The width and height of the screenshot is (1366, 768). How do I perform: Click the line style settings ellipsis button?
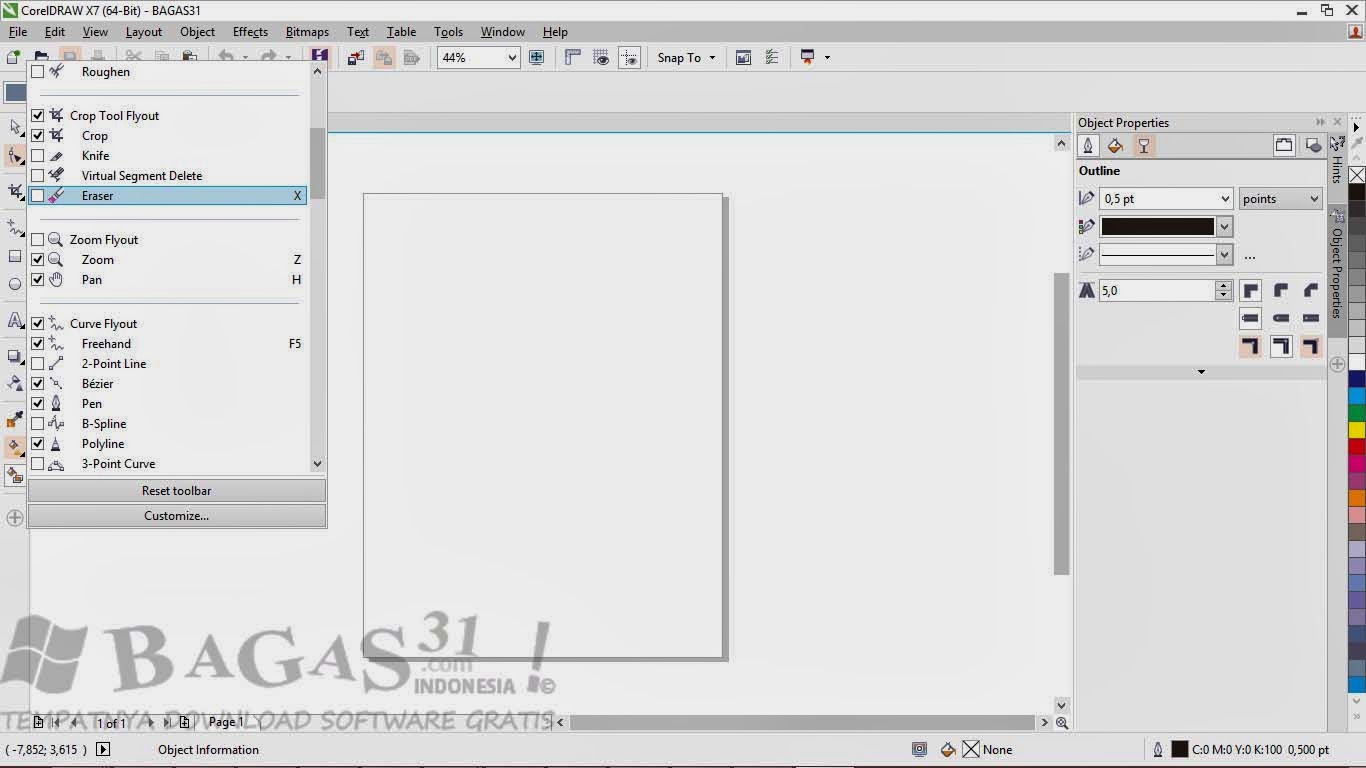click(1250, 256)
